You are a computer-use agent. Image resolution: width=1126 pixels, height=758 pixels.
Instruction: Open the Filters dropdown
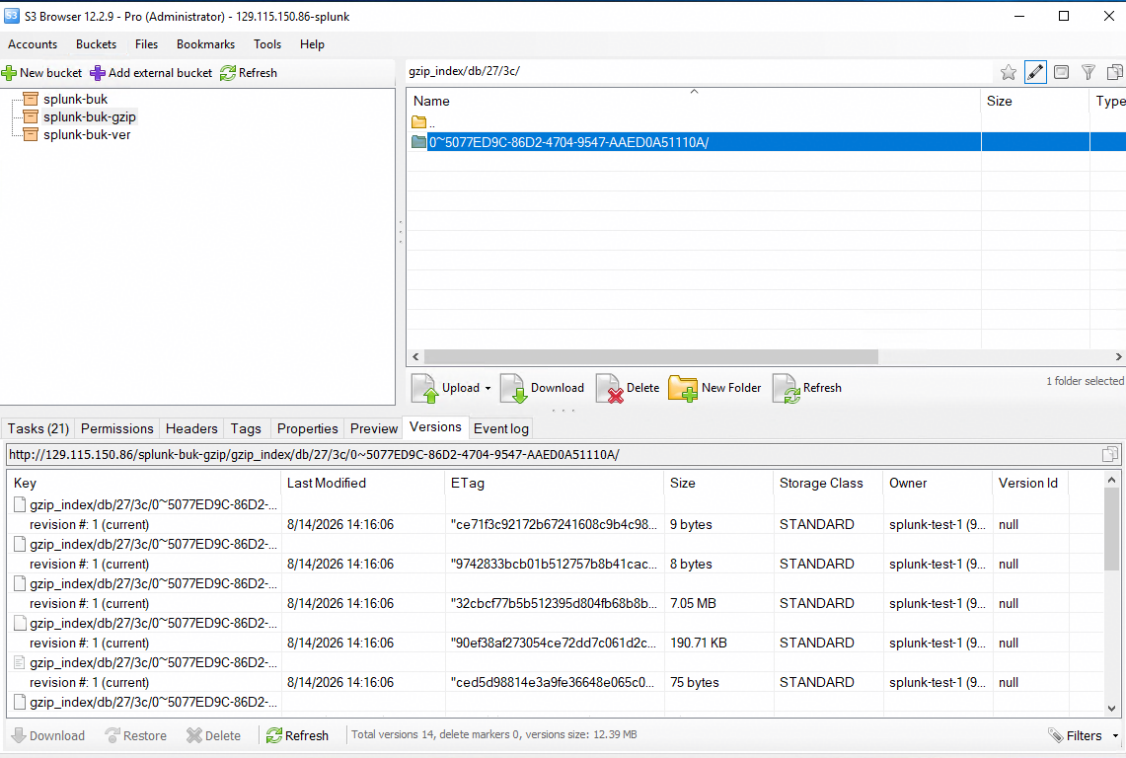pyautogui.click(x=1084, y=736)
